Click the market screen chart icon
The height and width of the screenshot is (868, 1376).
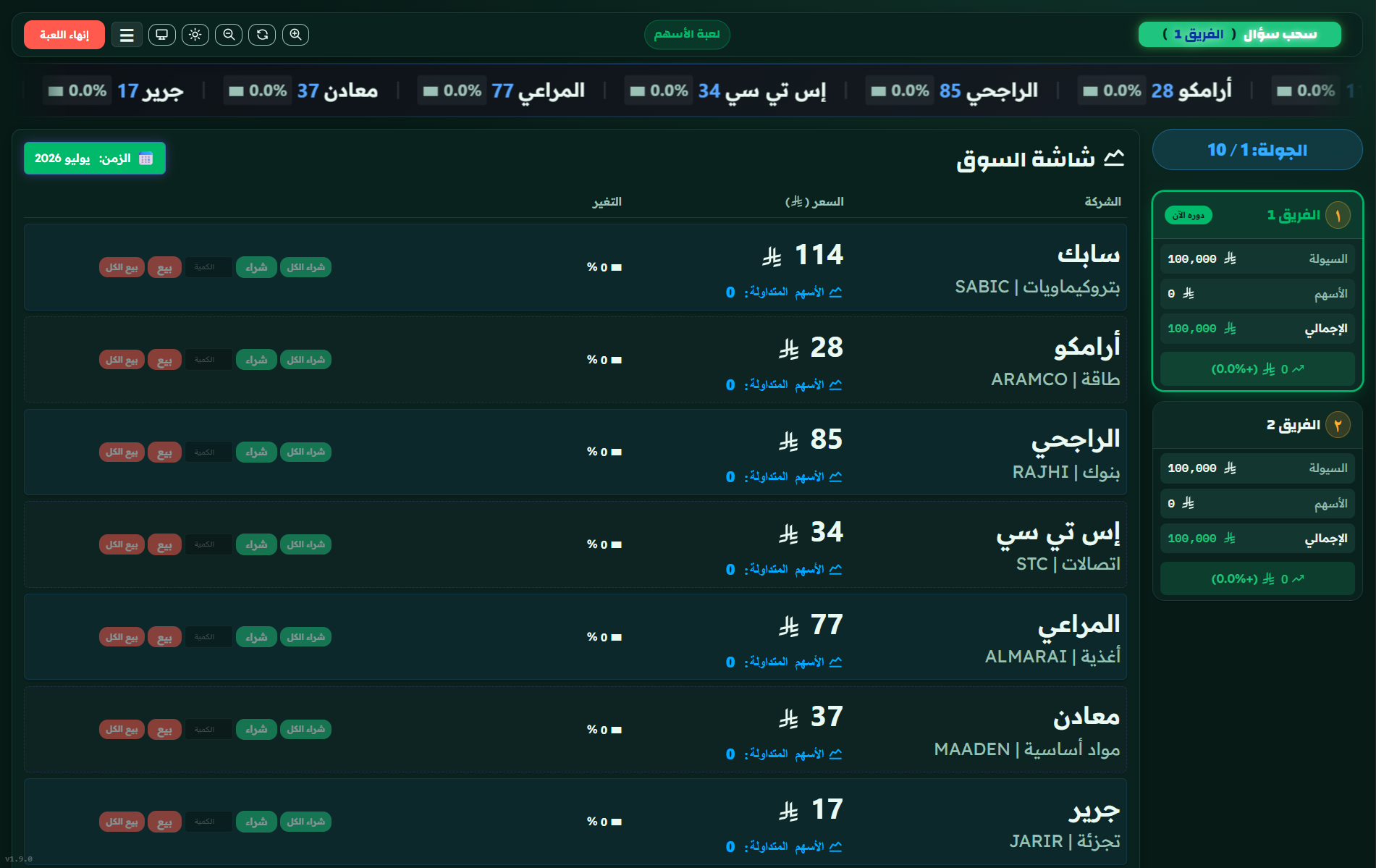(x=1114, y=158)
